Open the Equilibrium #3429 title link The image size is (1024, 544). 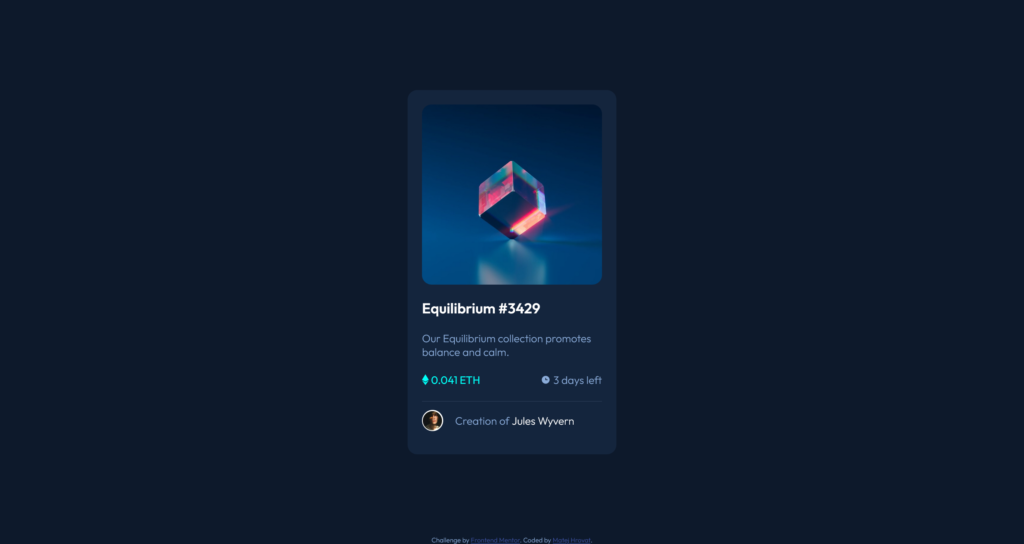[481, 308]
